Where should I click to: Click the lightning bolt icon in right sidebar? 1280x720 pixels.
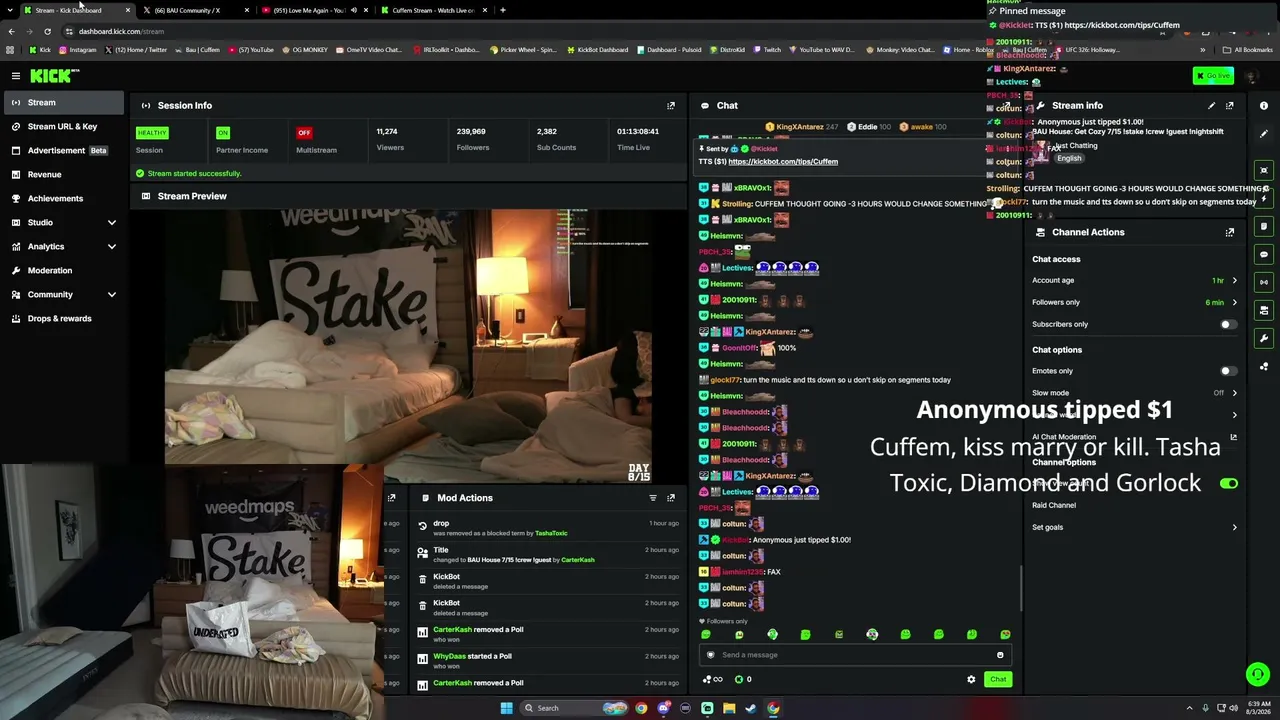click(1264, 198)
